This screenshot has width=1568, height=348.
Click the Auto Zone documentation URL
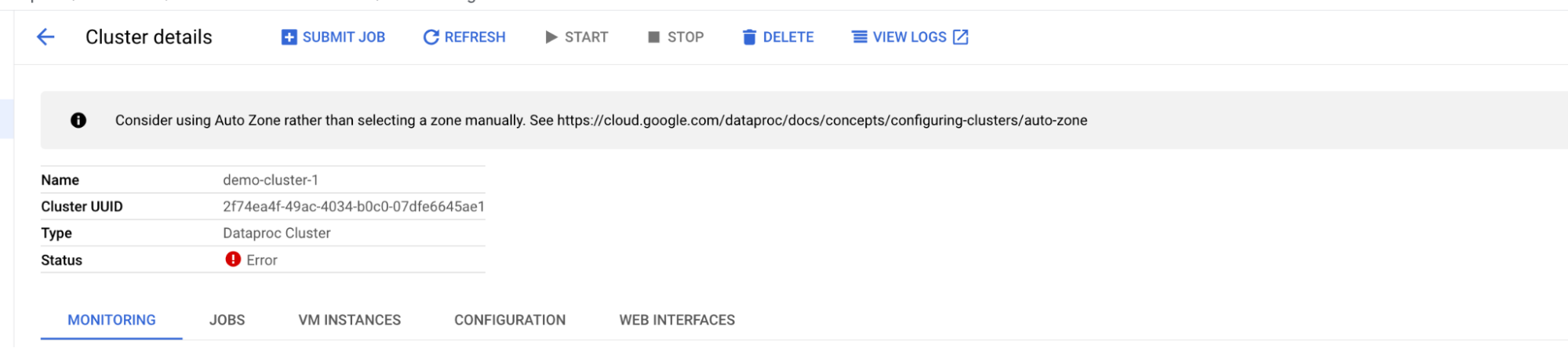pyautogui.click(x=822, y=120)
